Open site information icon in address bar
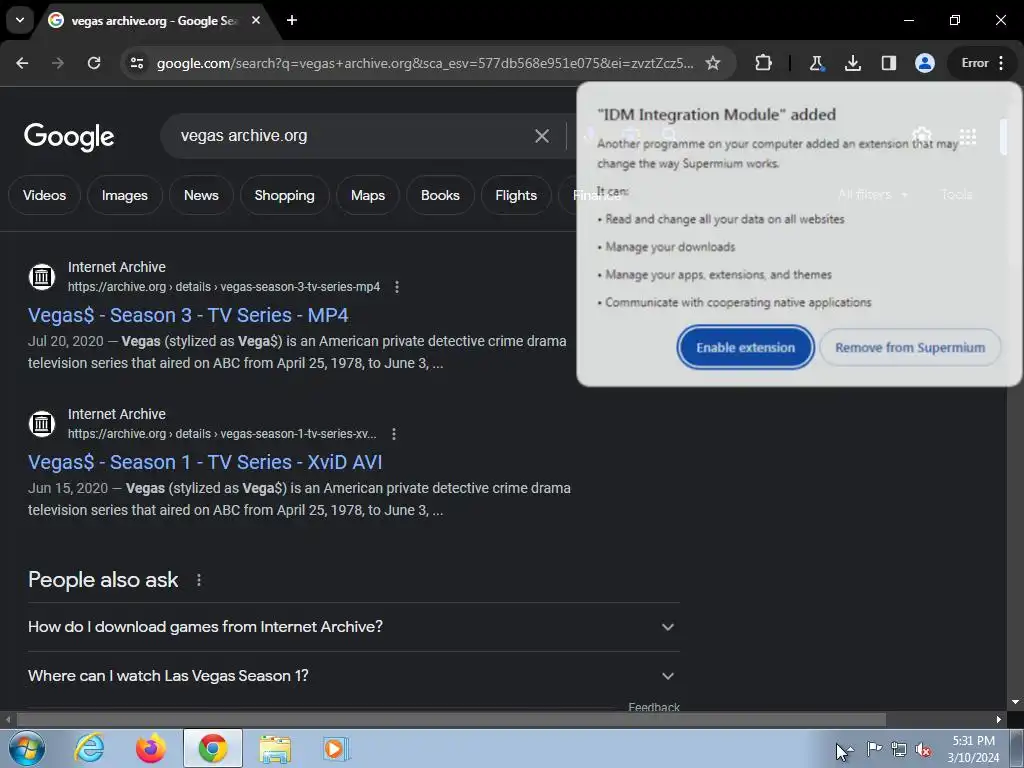Screen dimensions: 1024x768 pyautogui.click(x=136, y=63)
